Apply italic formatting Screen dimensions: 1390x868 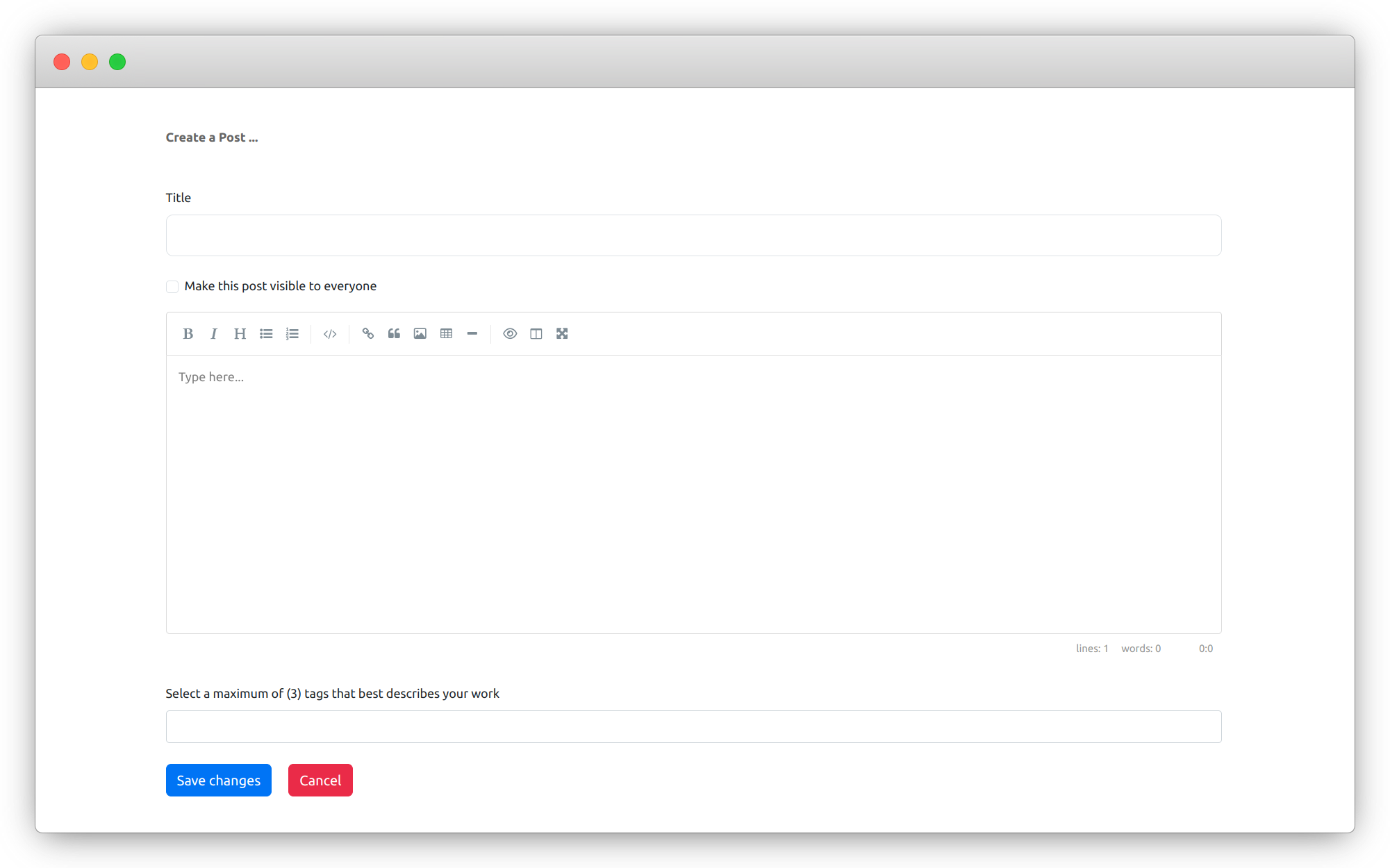point(214,334)
